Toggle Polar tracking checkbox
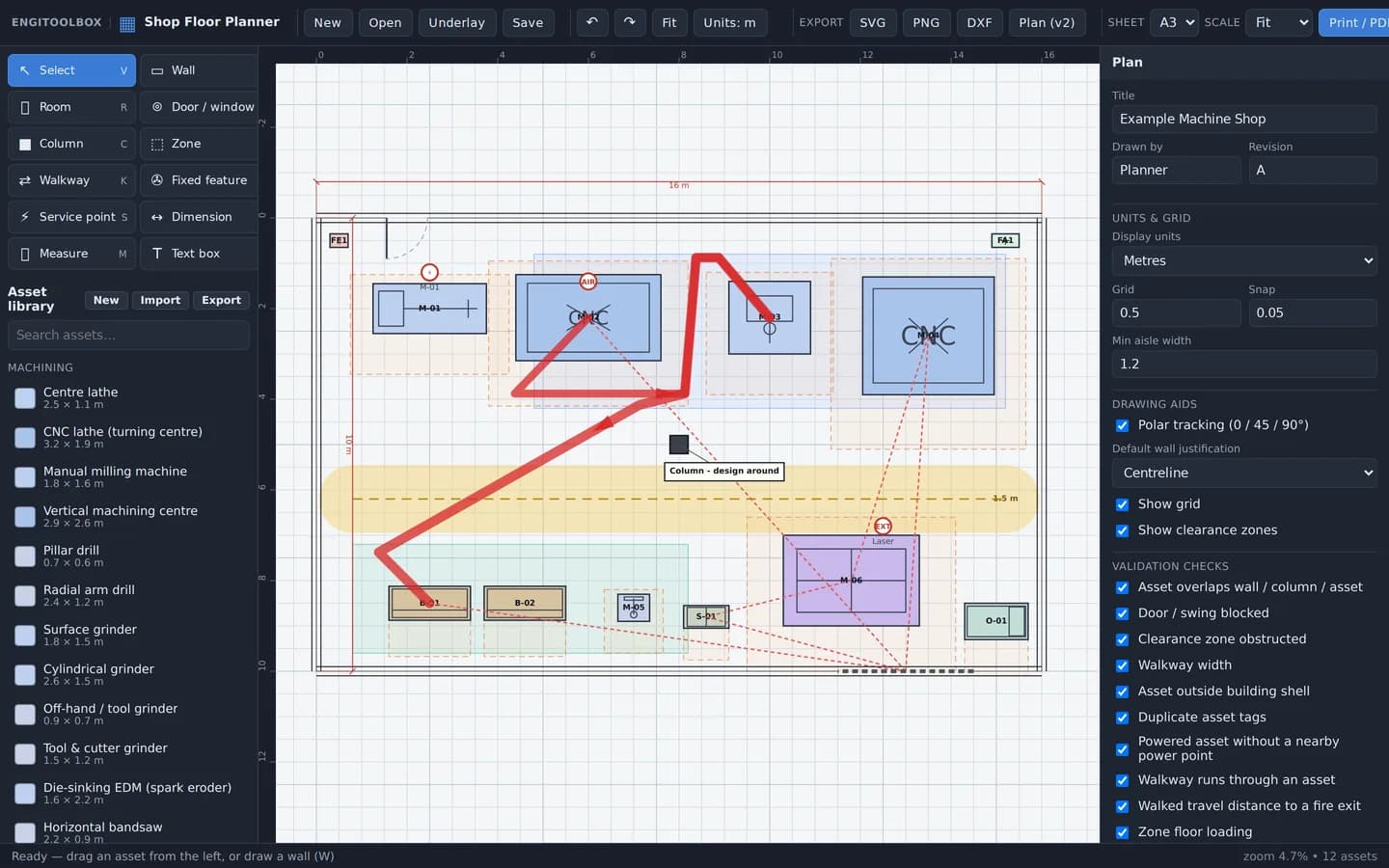Screen dimensions: 1389x868 point(1122,425)
